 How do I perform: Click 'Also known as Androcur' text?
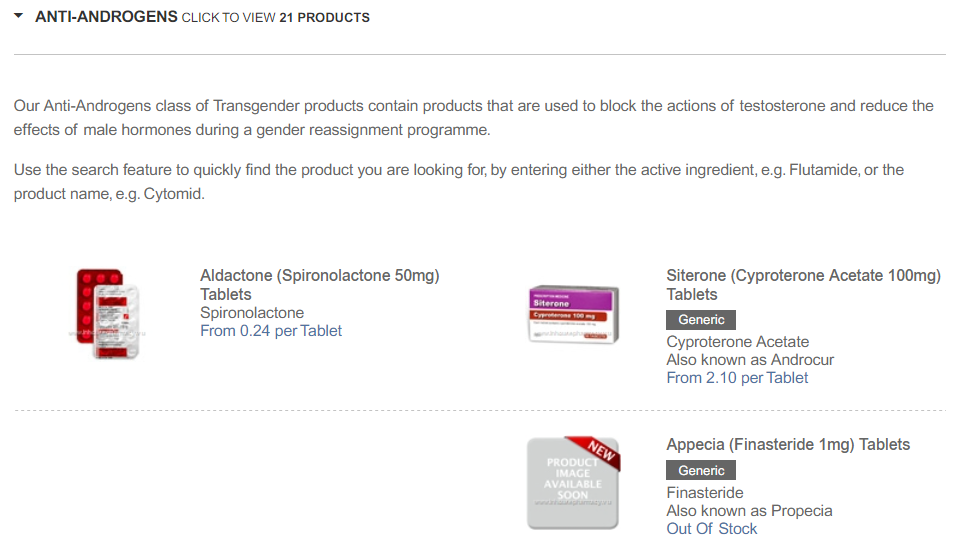click(750, 360)
